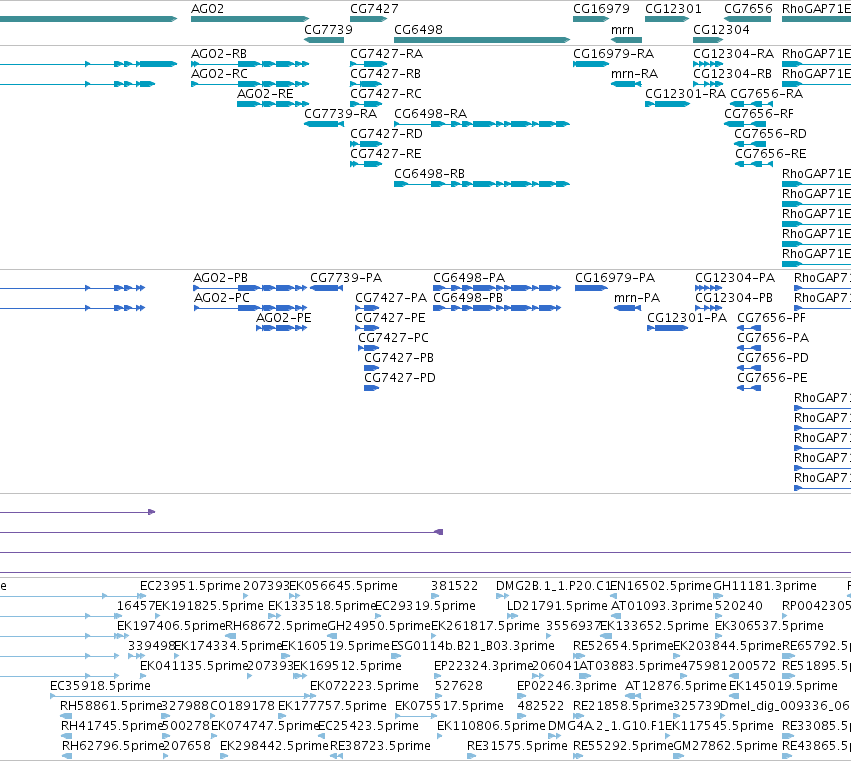The image size is (851, 761).
Task: Select the CG12304 gene label
Action: coord(721,30)
